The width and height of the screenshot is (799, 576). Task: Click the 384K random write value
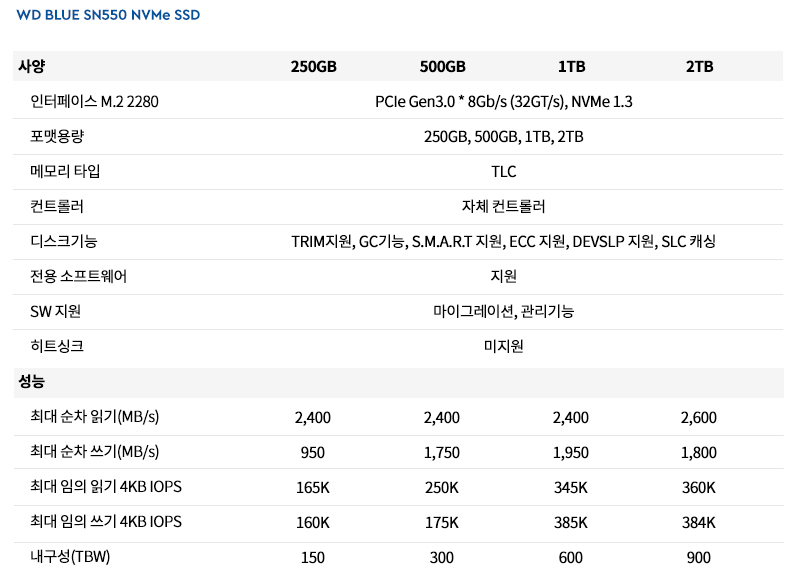point(699,523)
